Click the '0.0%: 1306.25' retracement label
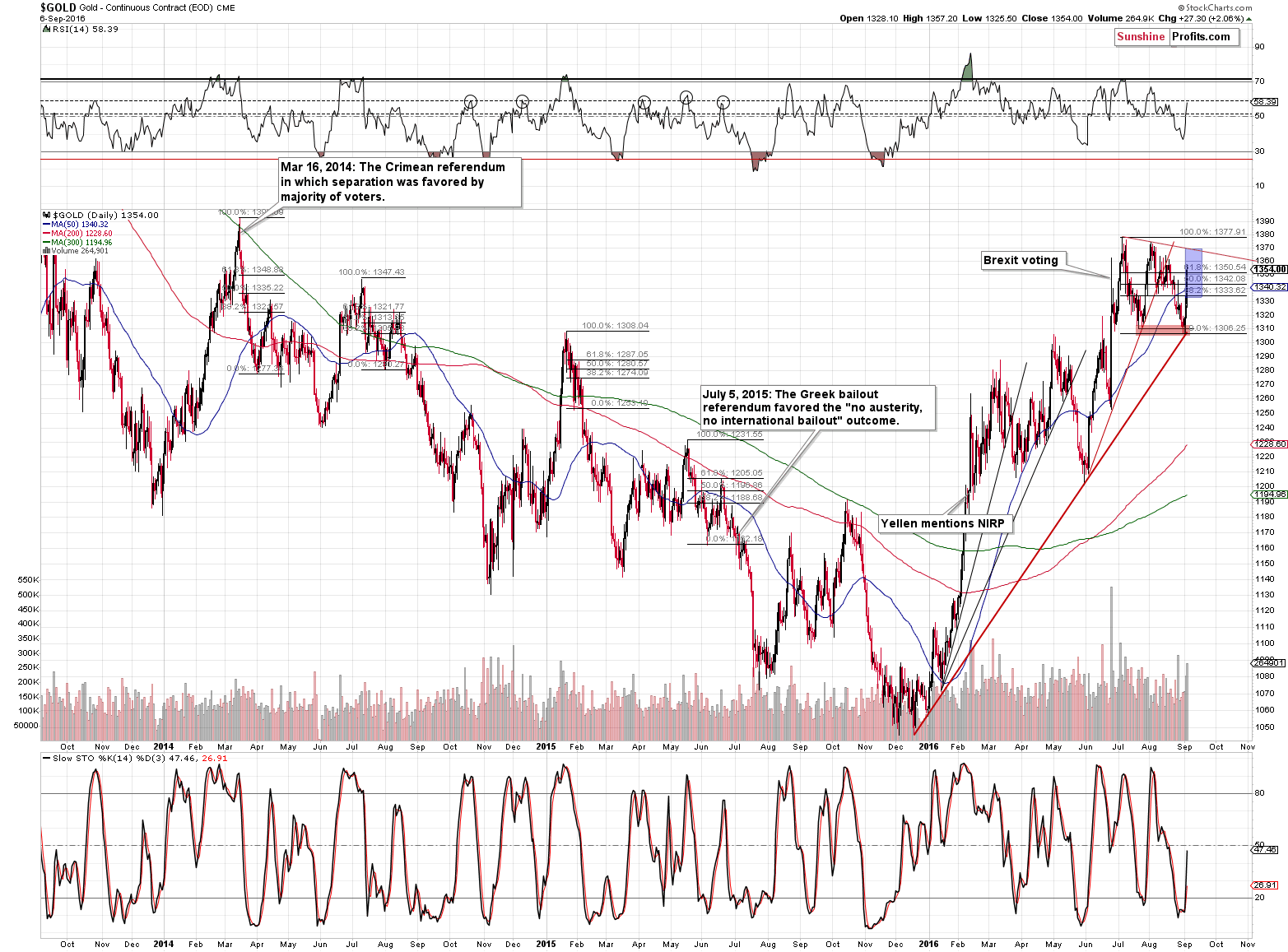Image resolution: width=1288 pixels, height=952 pixels. click(1216, 327)
